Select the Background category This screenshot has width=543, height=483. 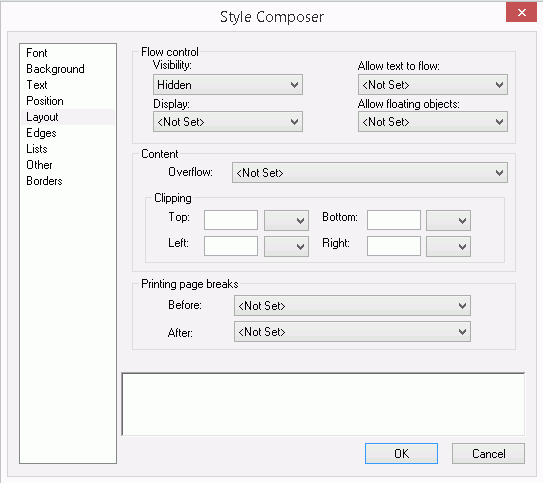(x=55, y=69)
